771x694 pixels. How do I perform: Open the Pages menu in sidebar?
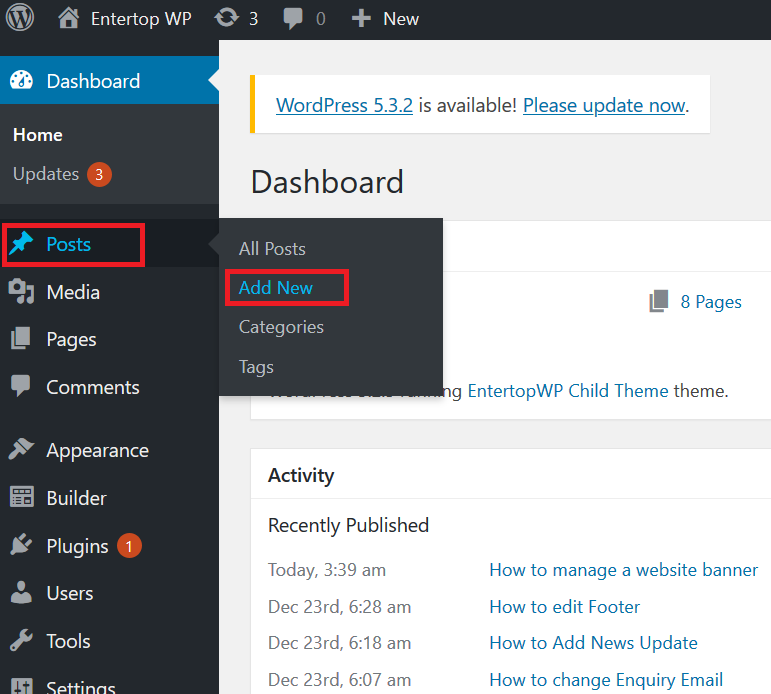(71, 340)
